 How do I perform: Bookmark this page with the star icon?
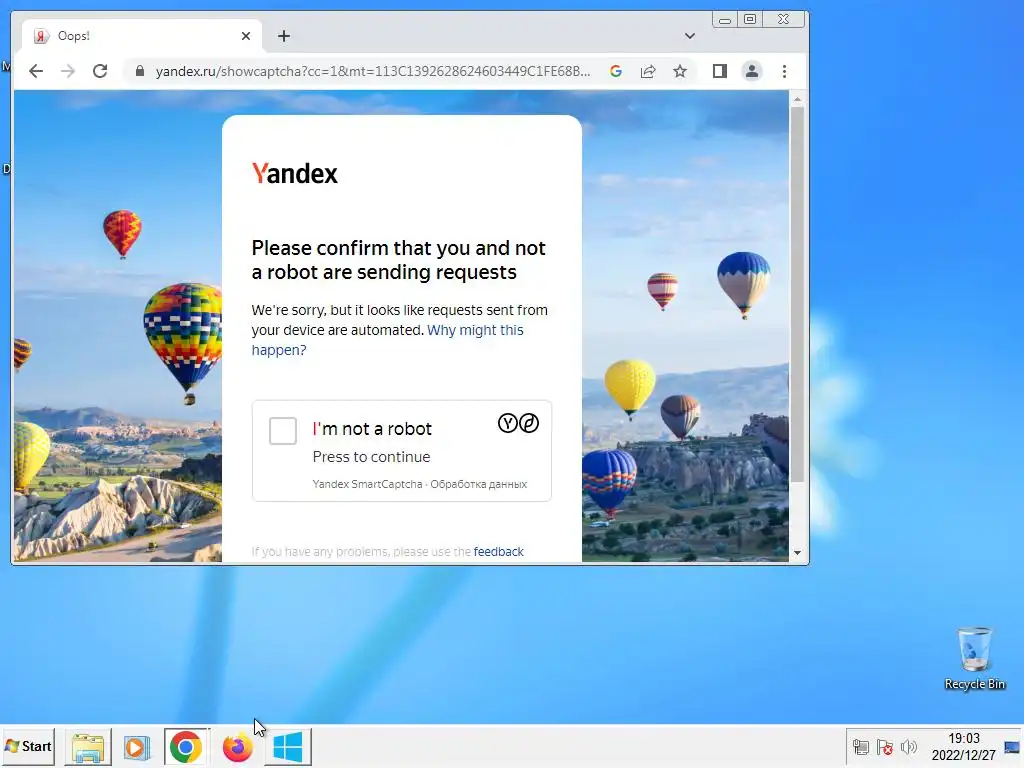tap(680, 71)
